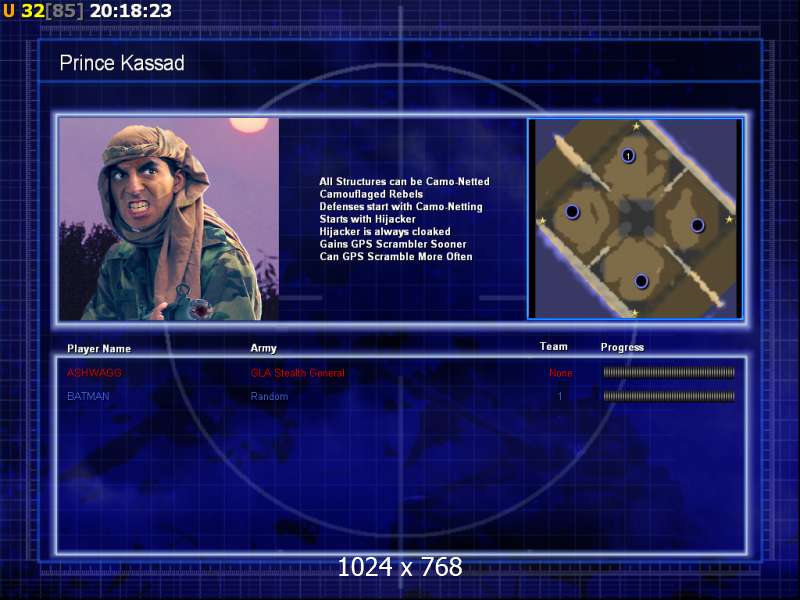Click the Team column header
The width and height of the screenshot is (800, 600).
click(x=554, y=346)
